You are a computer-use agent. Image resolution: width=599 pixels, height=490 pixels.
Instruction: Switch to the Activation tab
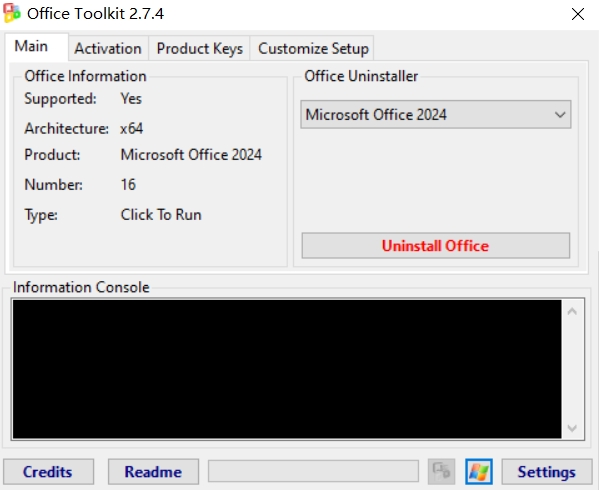108,49
